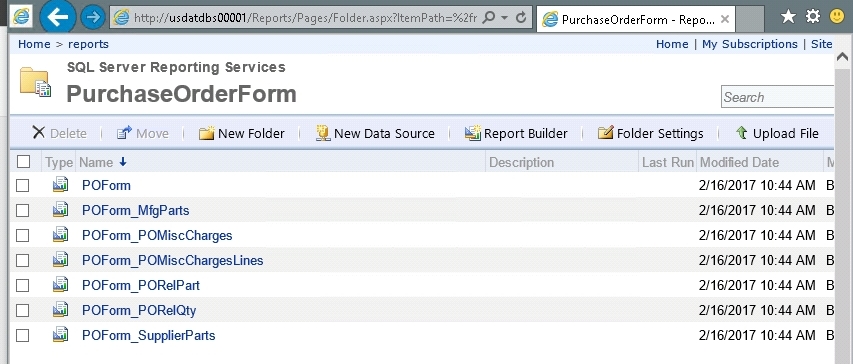The image size is (853, 364).
Task: Click New Data Source toolbar button
Action: [375, 133]
